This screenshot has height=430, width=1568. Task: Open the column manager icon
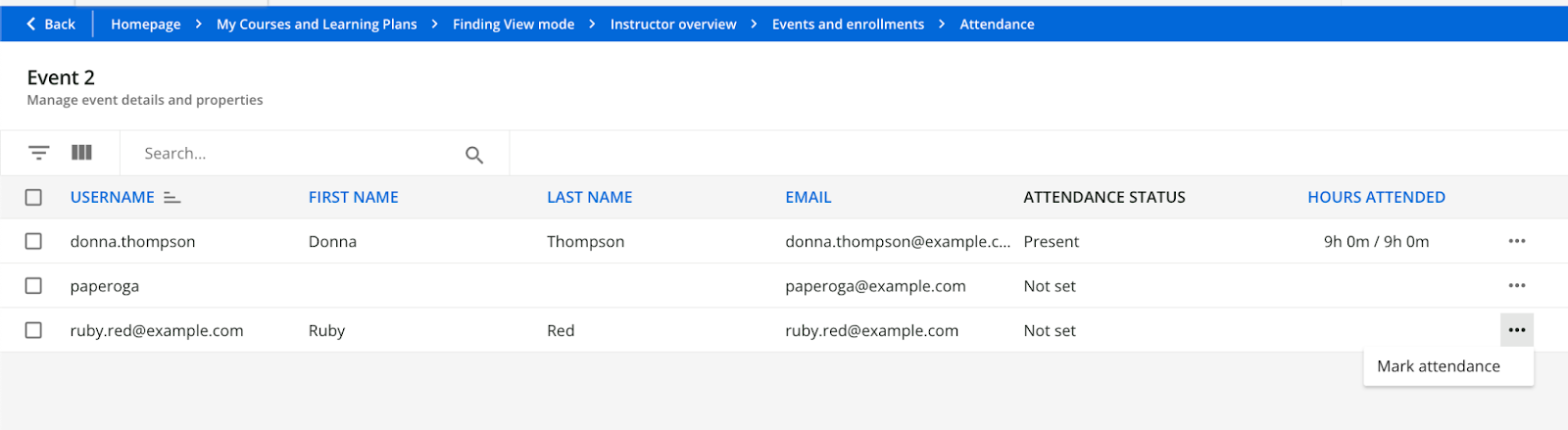[x=81, y=153]
